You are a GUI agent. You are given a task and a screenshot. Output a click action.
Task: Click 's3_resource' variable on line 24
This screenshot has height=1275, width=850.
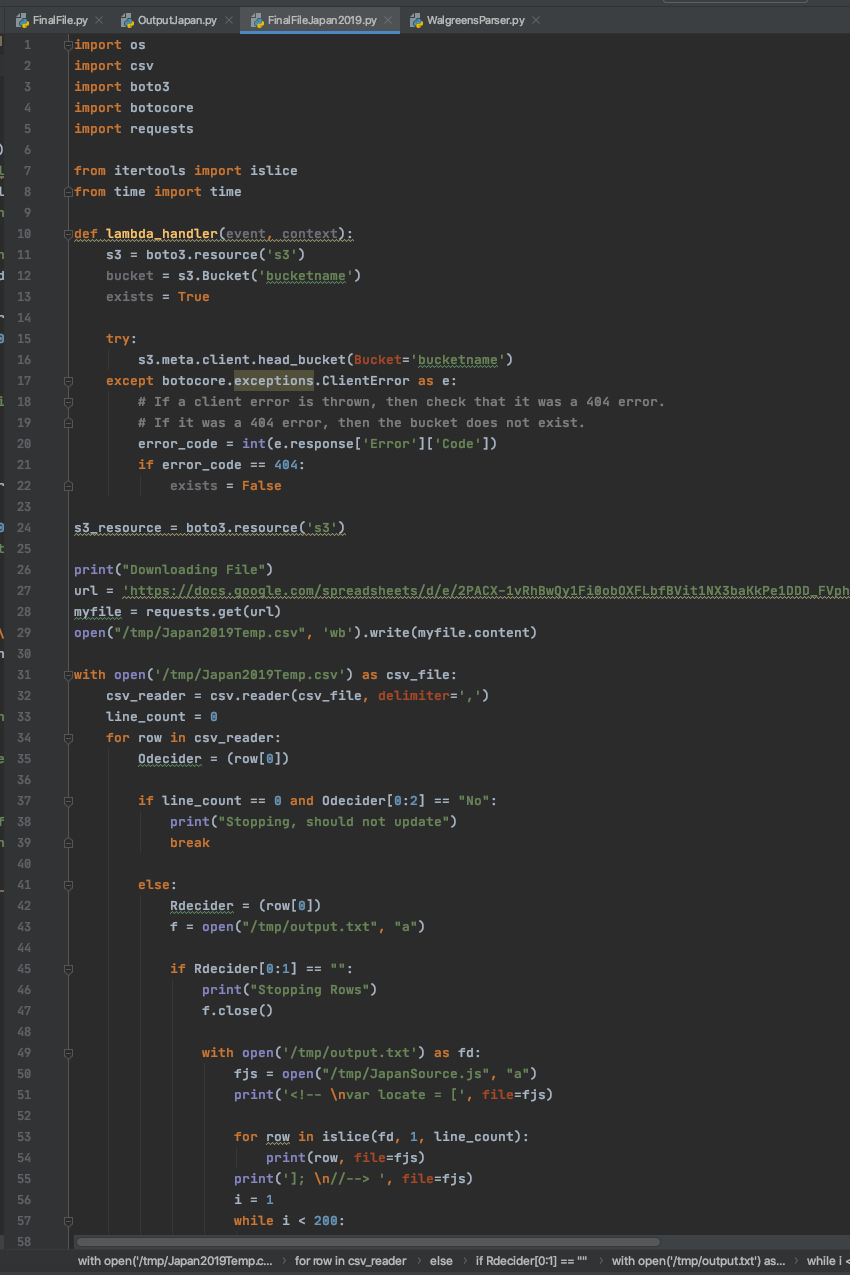pos(118,528)
